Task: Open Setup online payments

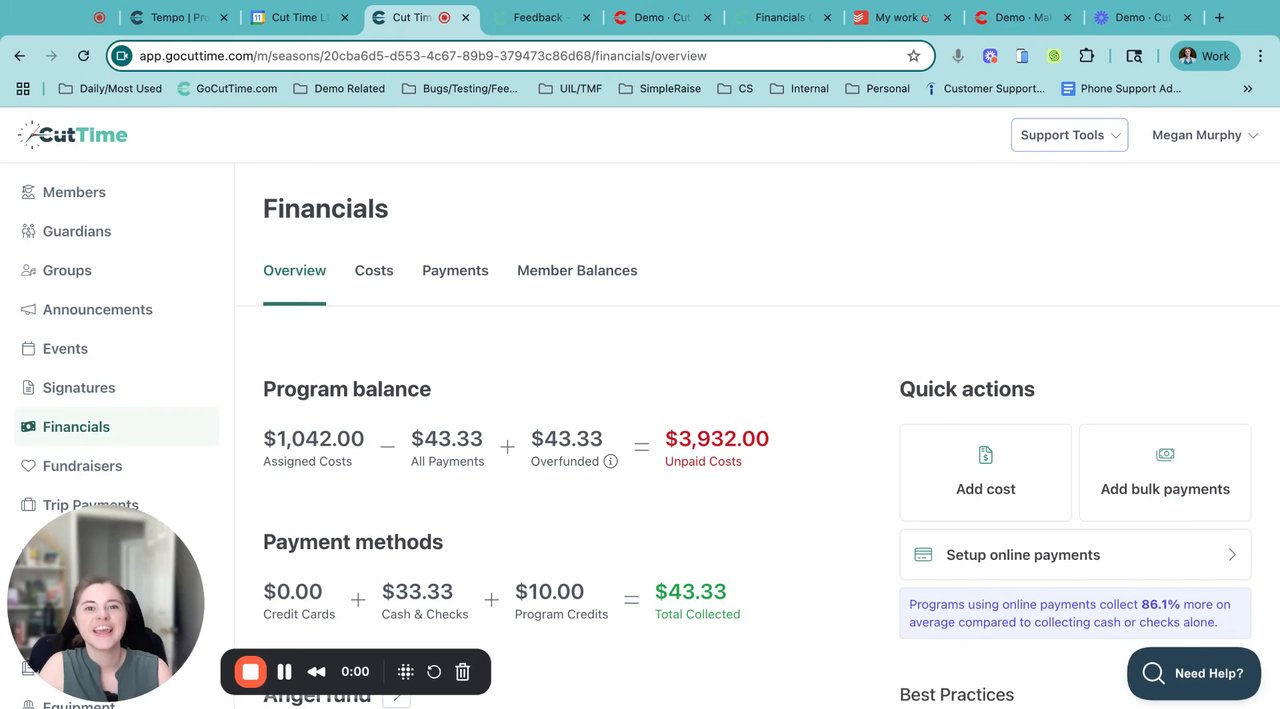Action: tap(1075, 555)
